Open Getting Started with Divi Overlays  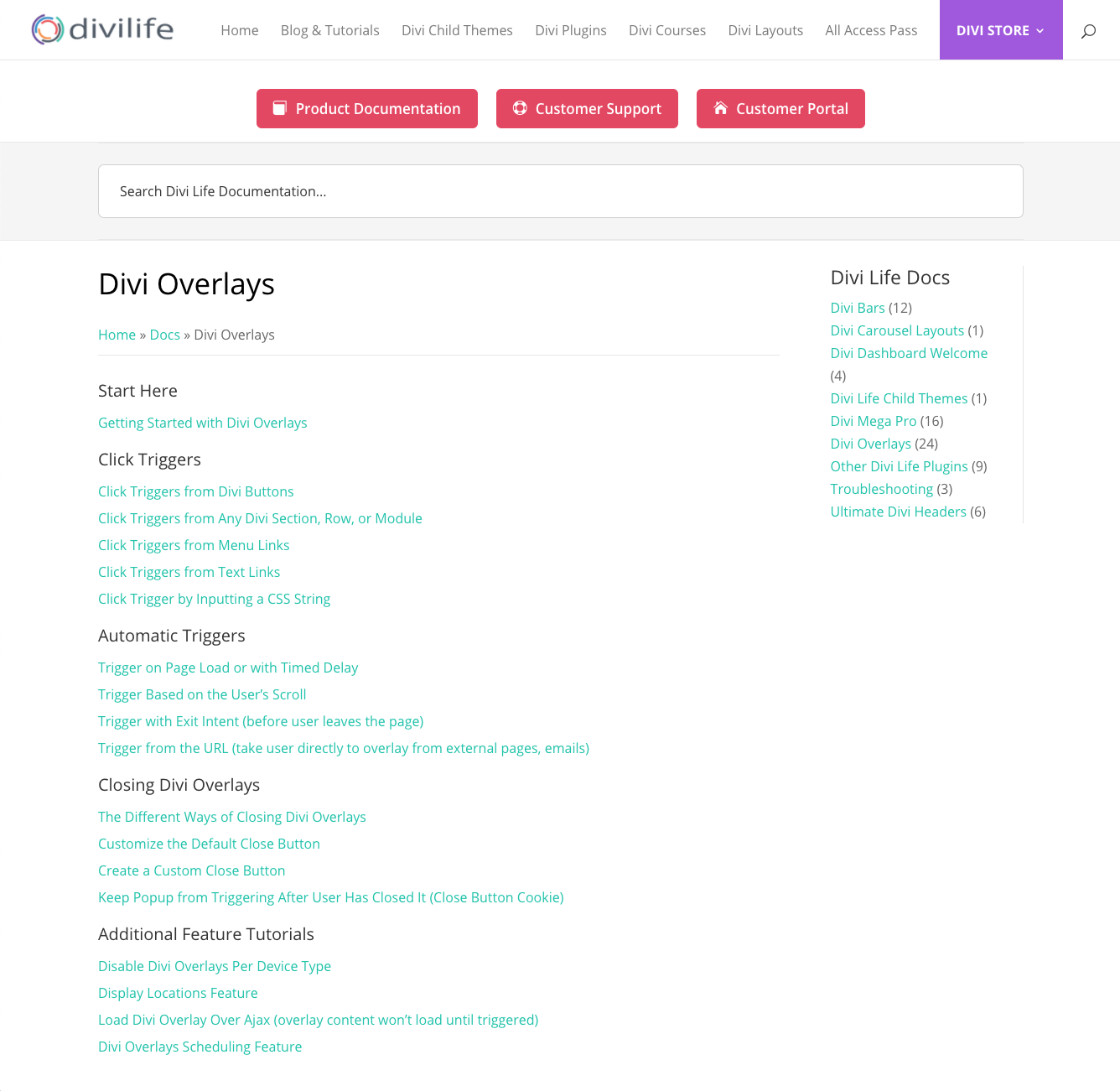202,423
